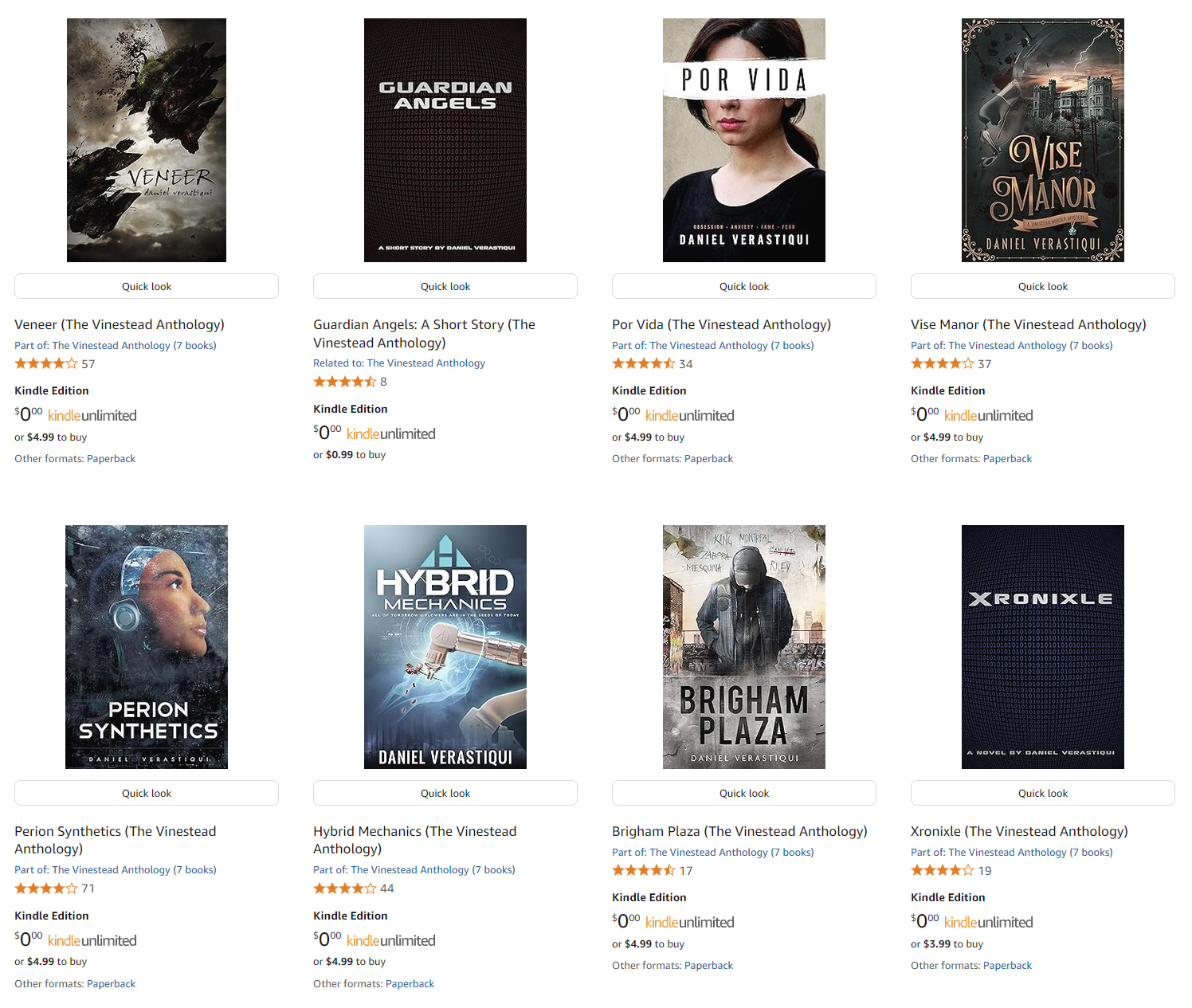The image size is (1192, 1008).
Task: Click Quick look under Veneer
Action: click(x=147, y=286)
